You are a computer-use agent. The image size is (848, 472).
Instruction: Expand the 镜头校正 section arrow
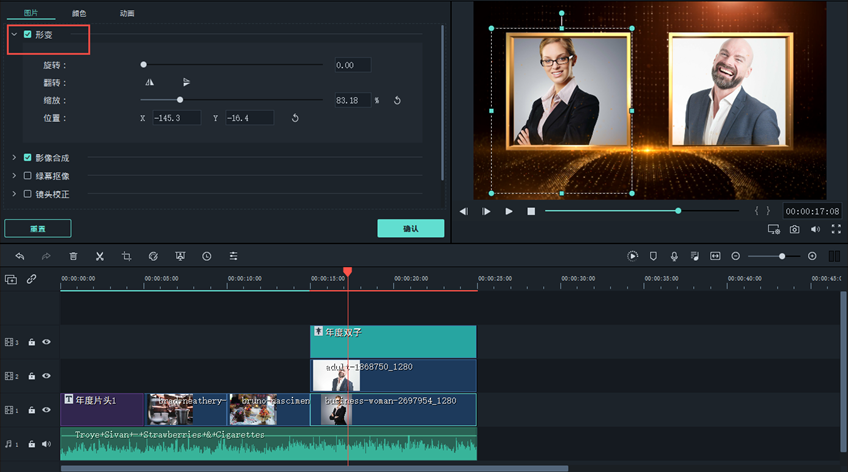pyautogui.click(x=14, y=194)
